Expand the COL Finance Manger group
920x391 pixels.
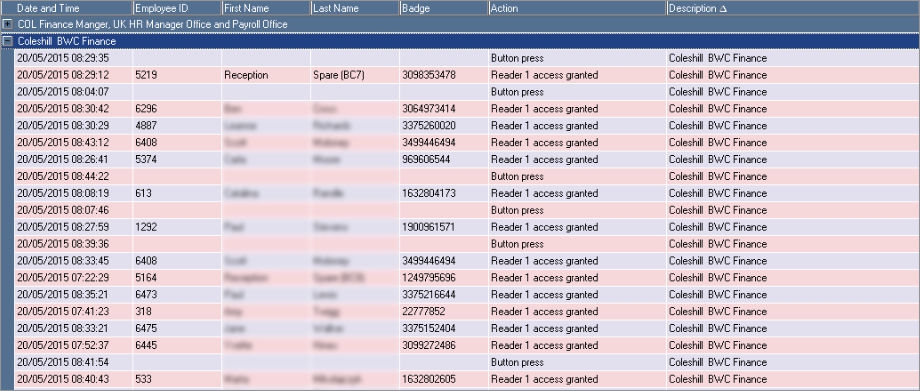pos(8,25)
